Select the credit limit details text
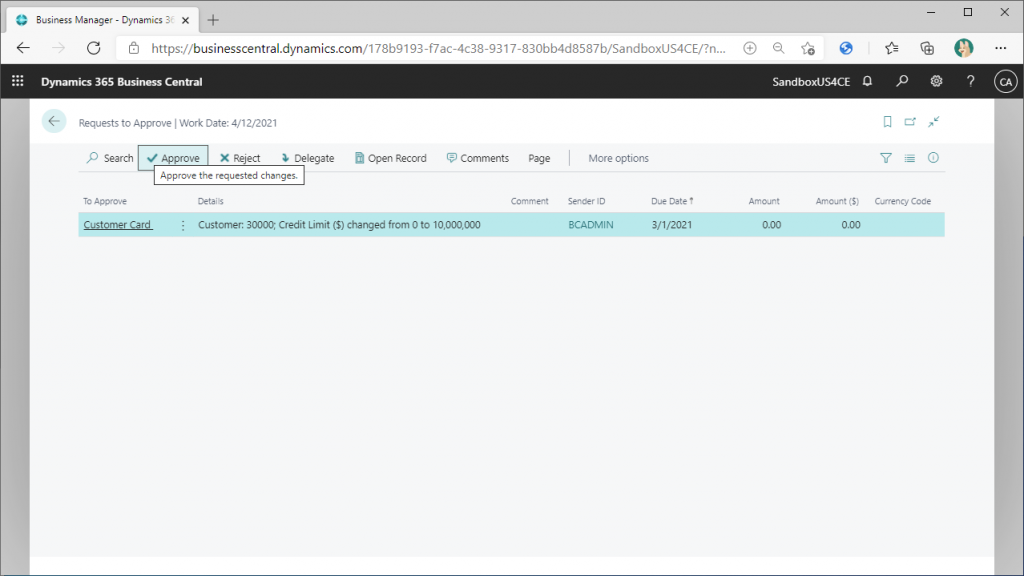Viewport: 1024px width, 576px height. [x=339, y=225]
